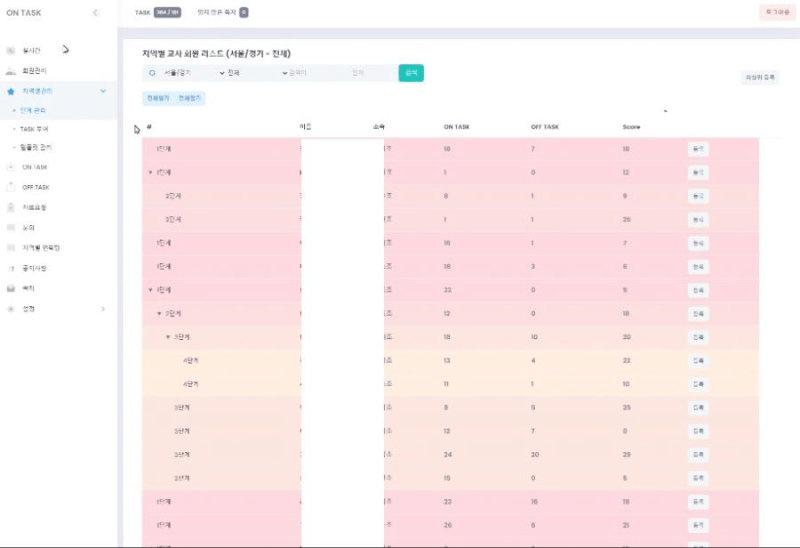This screenshot has width=800, height=548.
Task: Click the pink logout button in the top bar
Action: coord(777,12)
